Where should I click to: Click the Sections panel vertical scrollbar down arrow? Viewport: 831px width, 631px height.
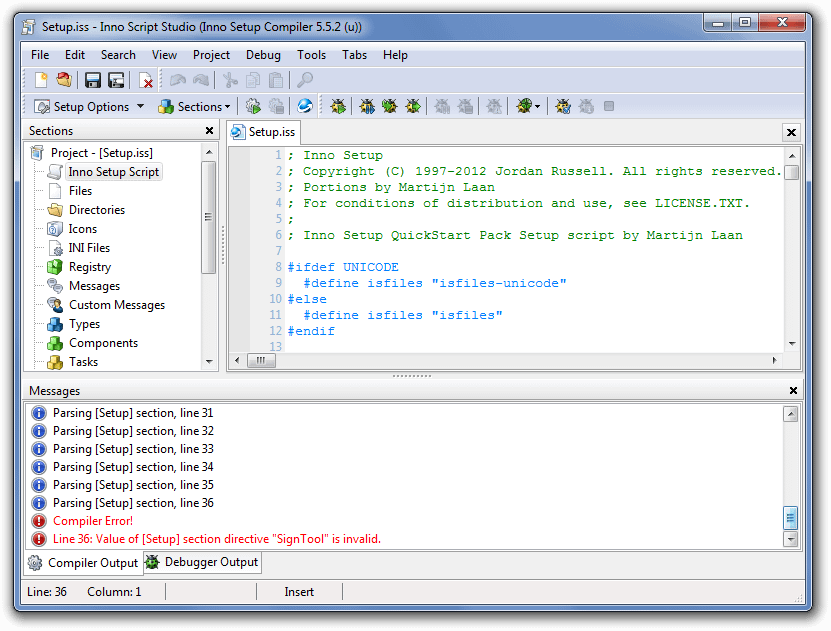209,361
